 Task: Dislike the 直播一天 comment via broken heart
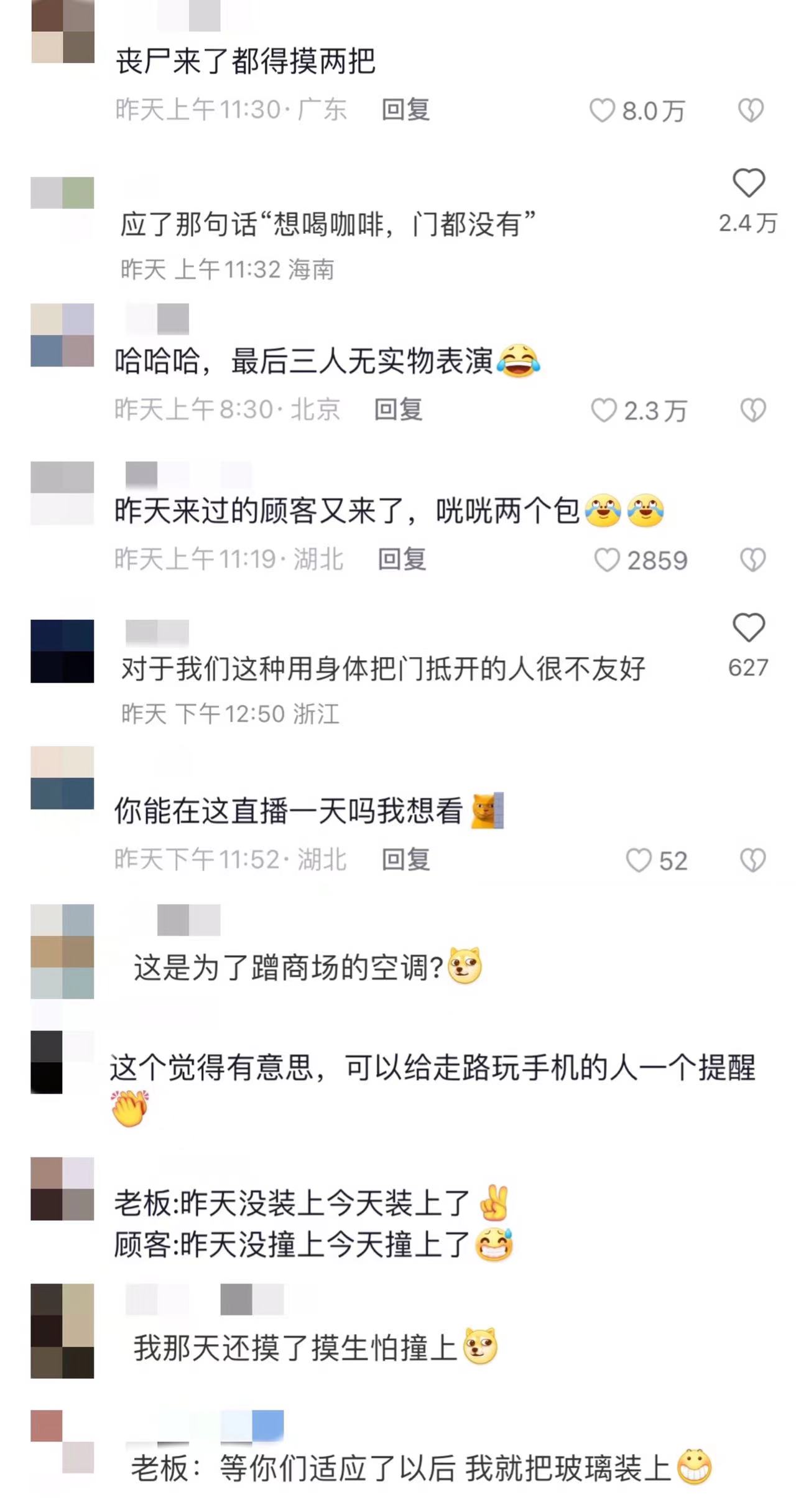(x=753, y=861)
